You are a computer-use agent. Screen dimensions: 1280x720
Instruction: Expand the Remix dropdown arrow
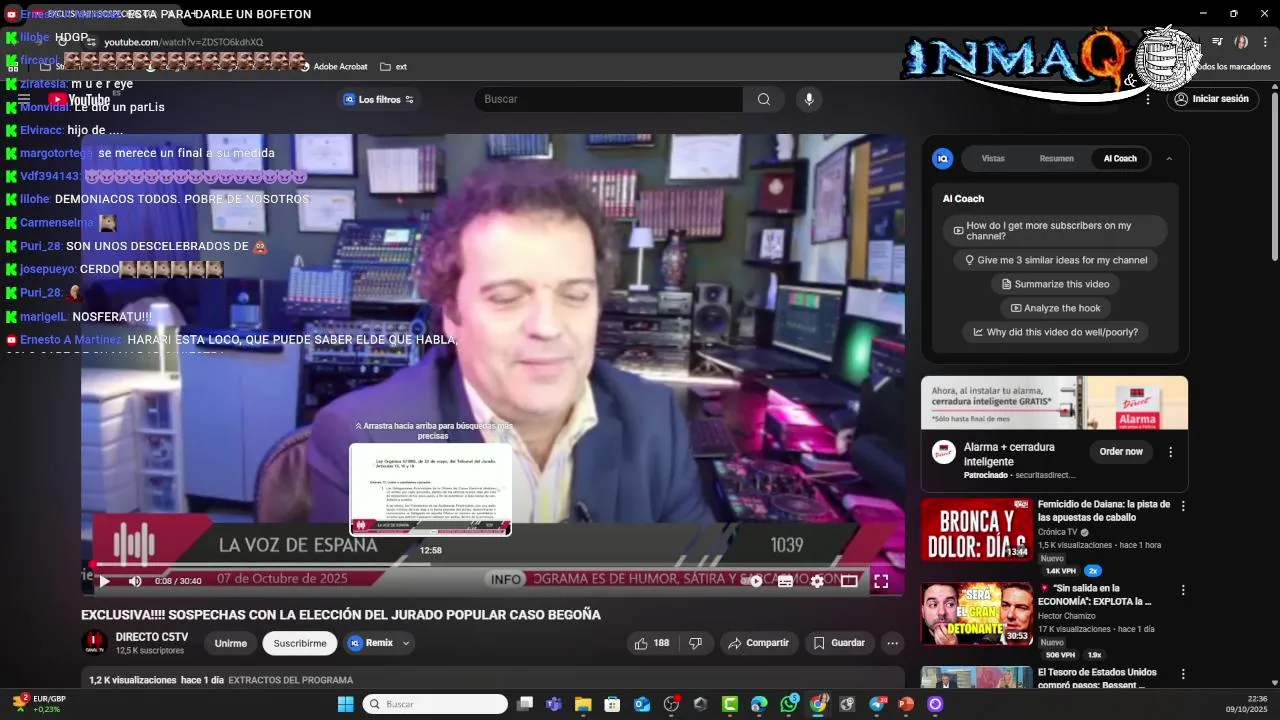[x=406, y=643]
